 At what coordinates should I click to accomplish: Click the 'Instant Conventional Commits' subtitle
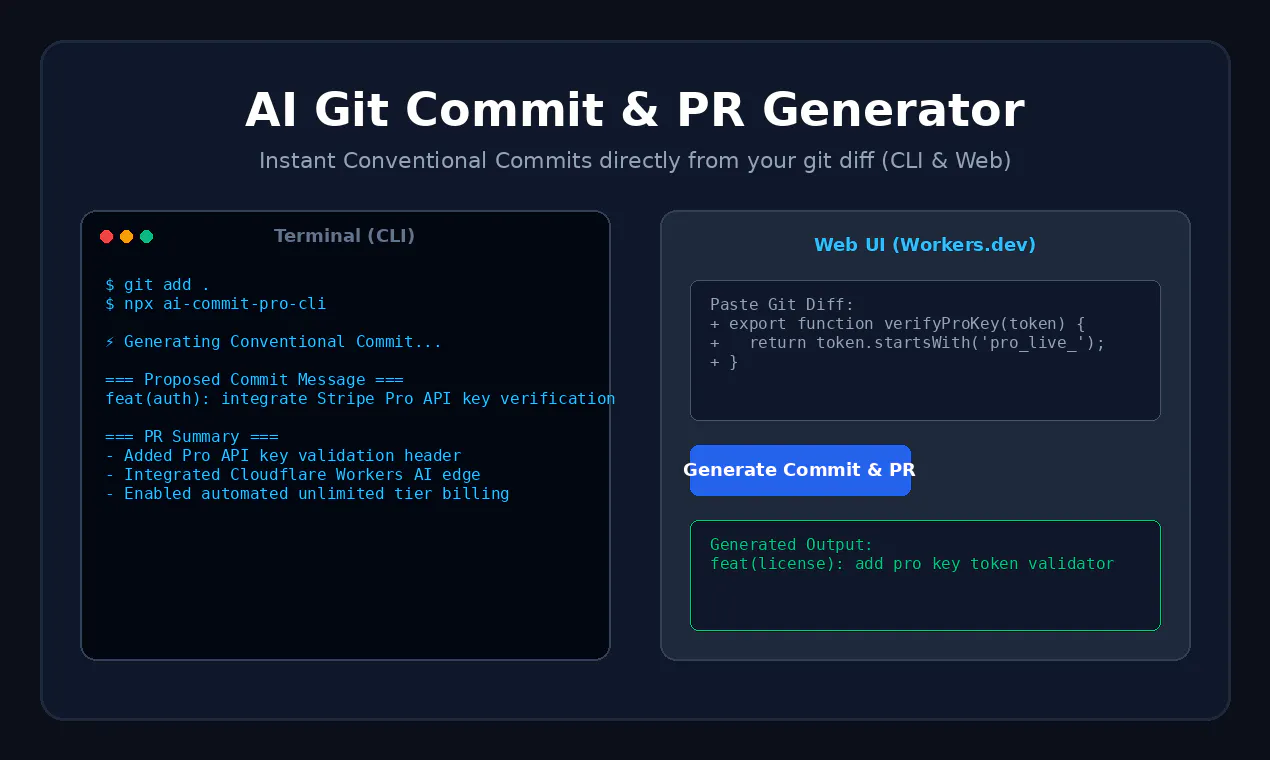pyautogui.click(x=635, y=161)
